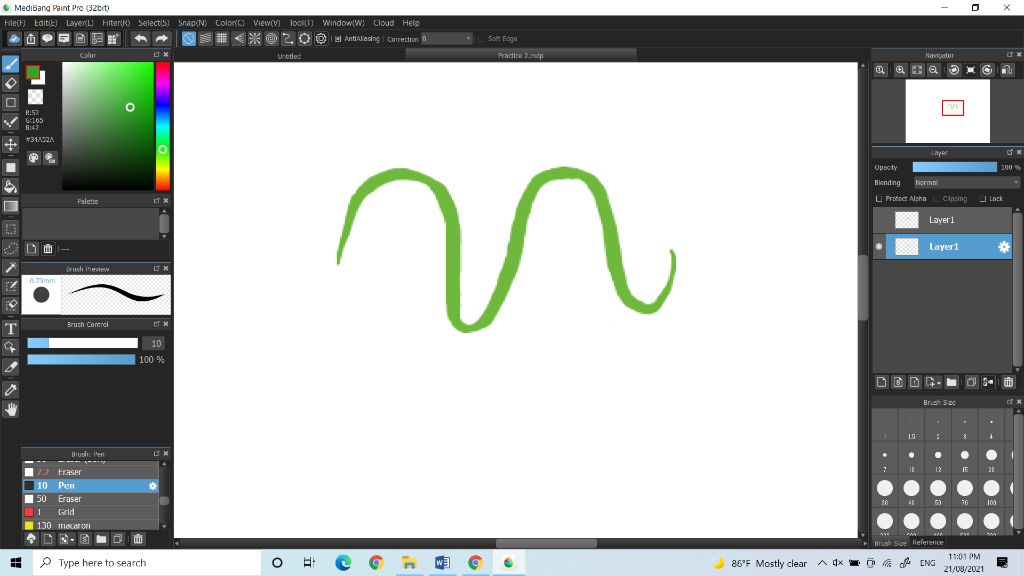This screenshot has height=576, width=1024.
Task: Select the Gradient tool
Action: (x=10, y=206)
